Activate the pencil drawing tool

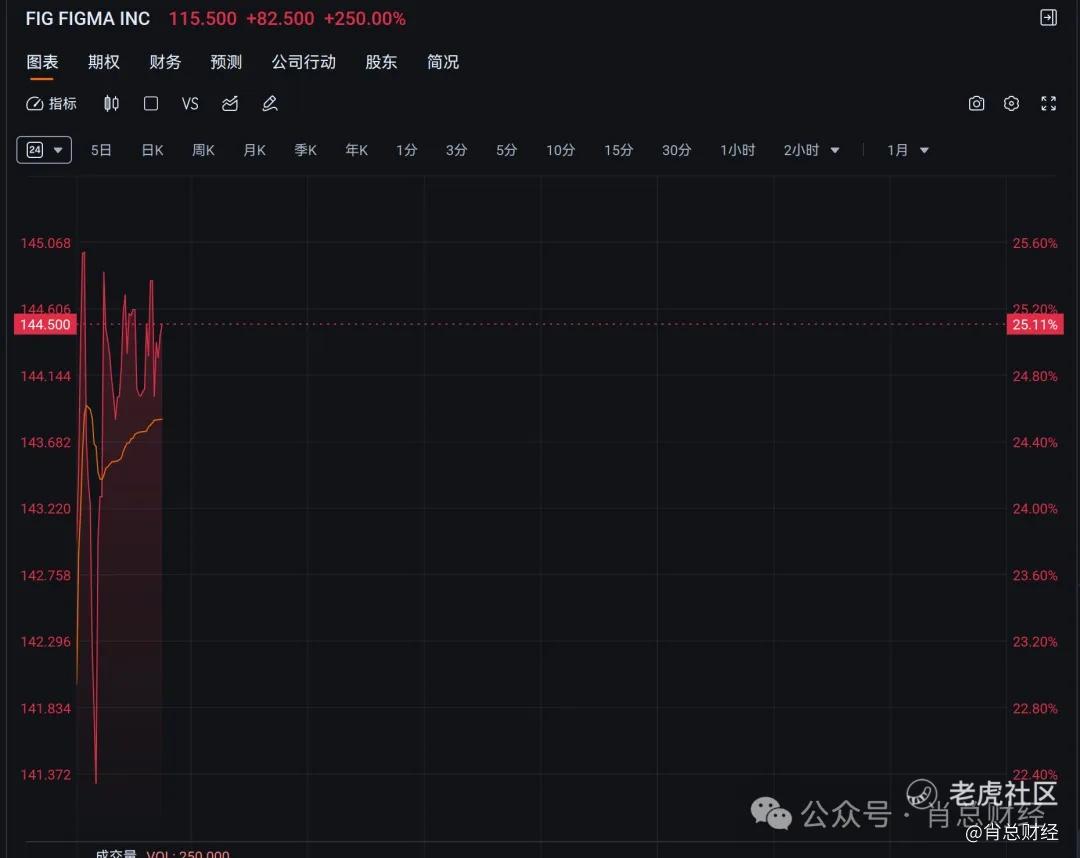tap(270, 103)
